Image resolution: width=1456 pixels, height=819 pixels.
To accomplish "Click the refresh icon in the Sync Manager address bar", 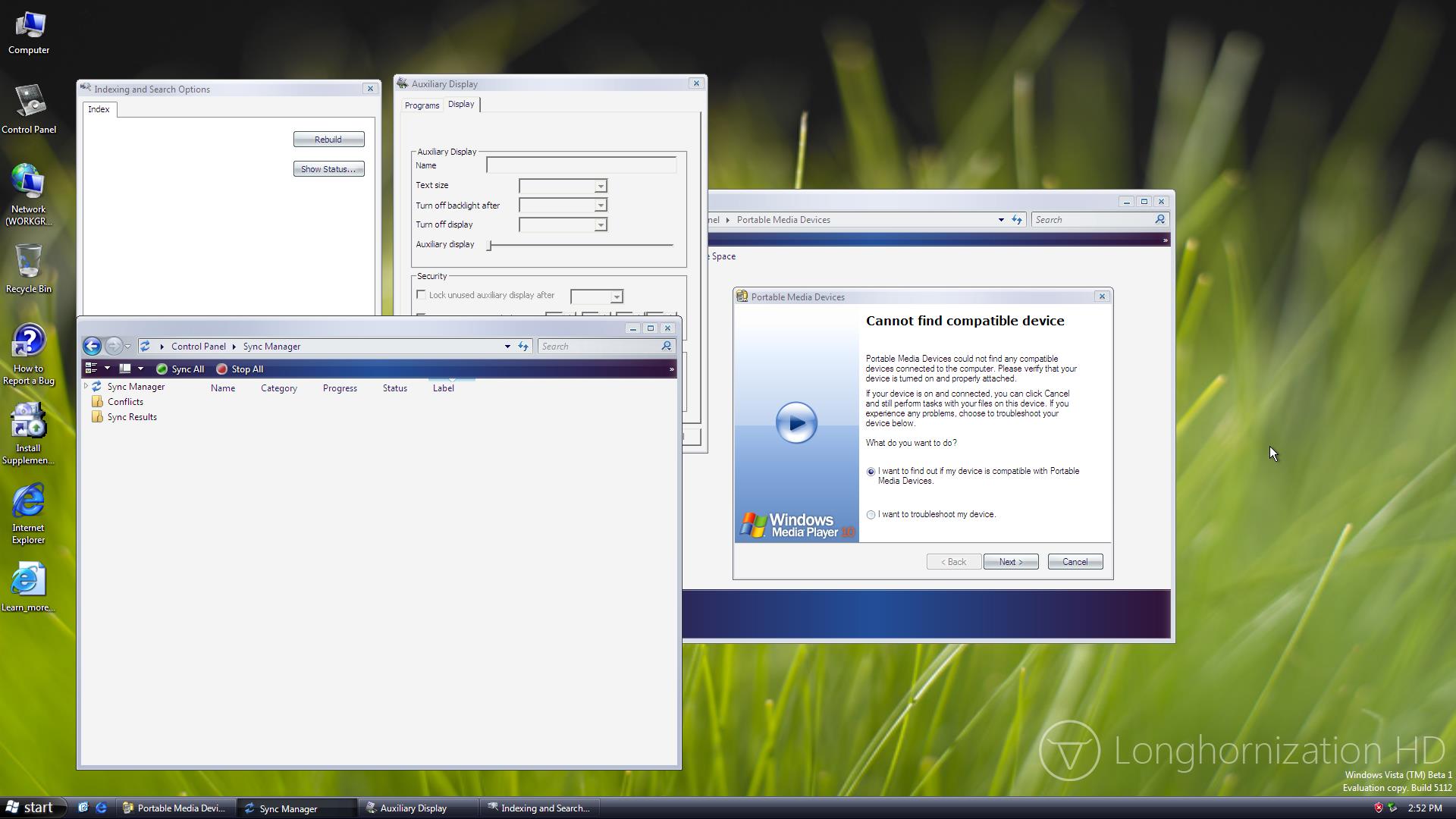I will tap(523, 347).
